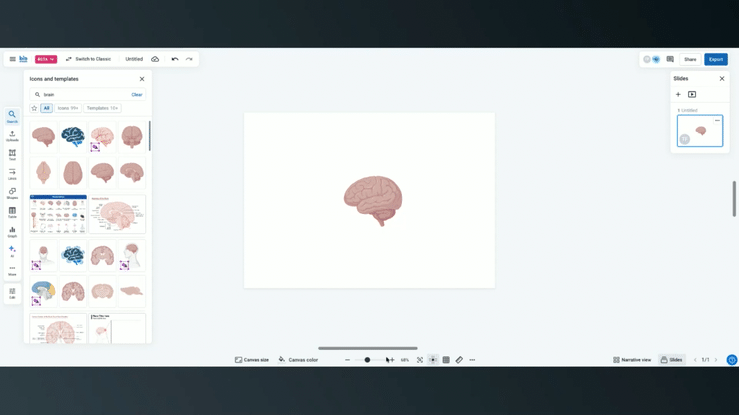Image resolution: width=739 pixels, height=415 pixels.
Task: Open the Lines tool in sidebar
Action: click(x=12, y=173)
